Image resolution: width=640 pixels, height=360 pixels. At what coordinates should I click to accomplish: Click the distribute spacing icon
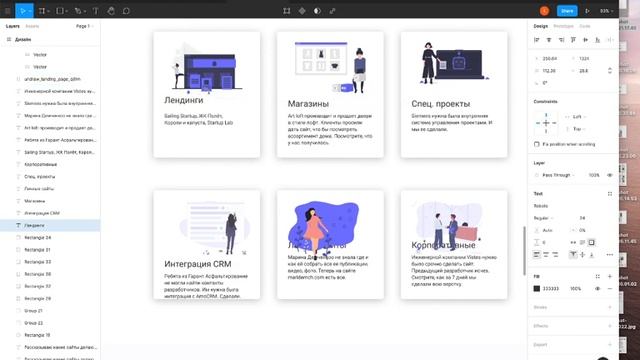pyautogui.click(x=610, y=40)
